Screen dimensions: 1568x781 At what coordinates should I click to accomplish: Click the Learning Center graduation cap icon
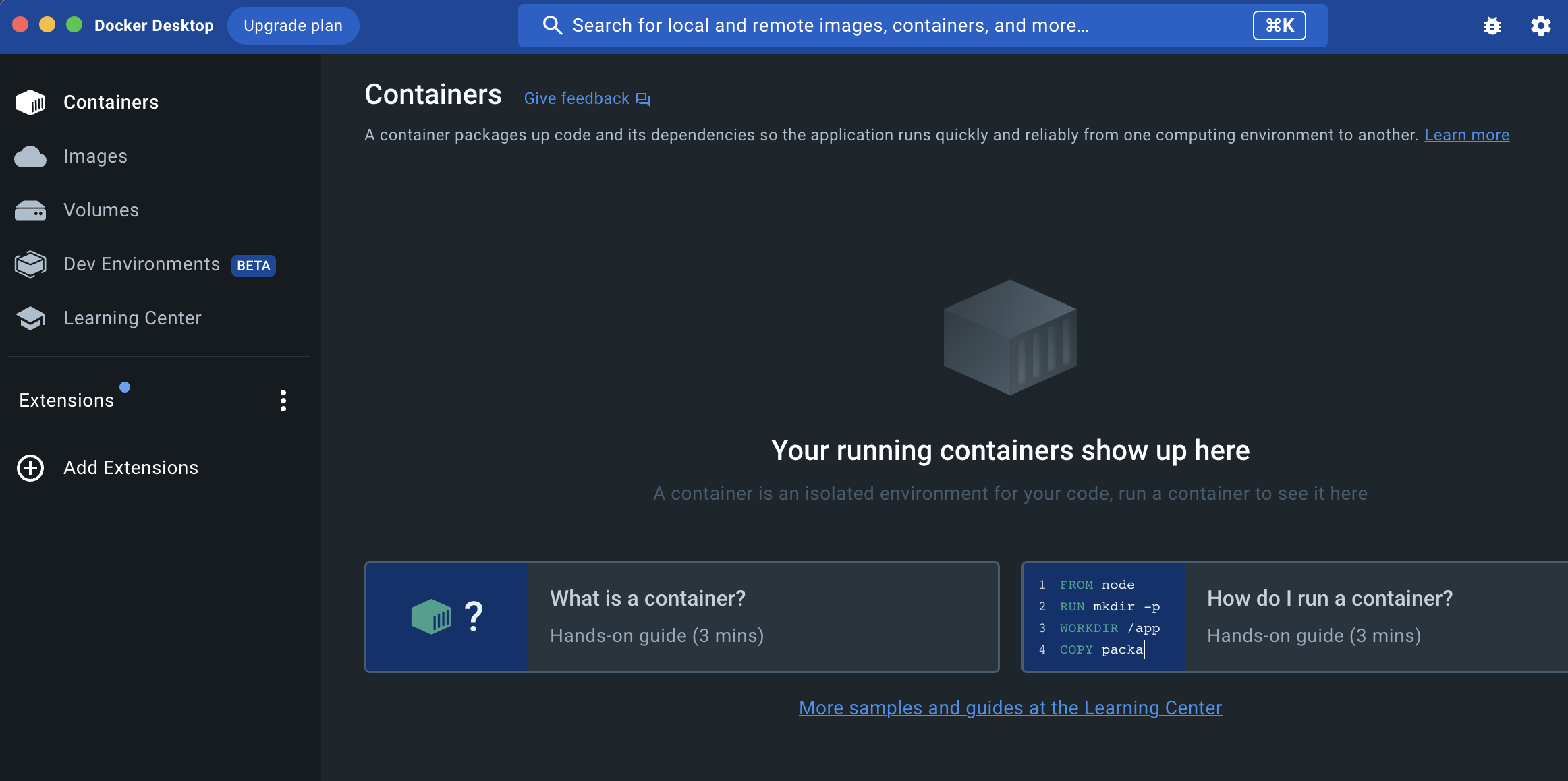pos(30,318)
